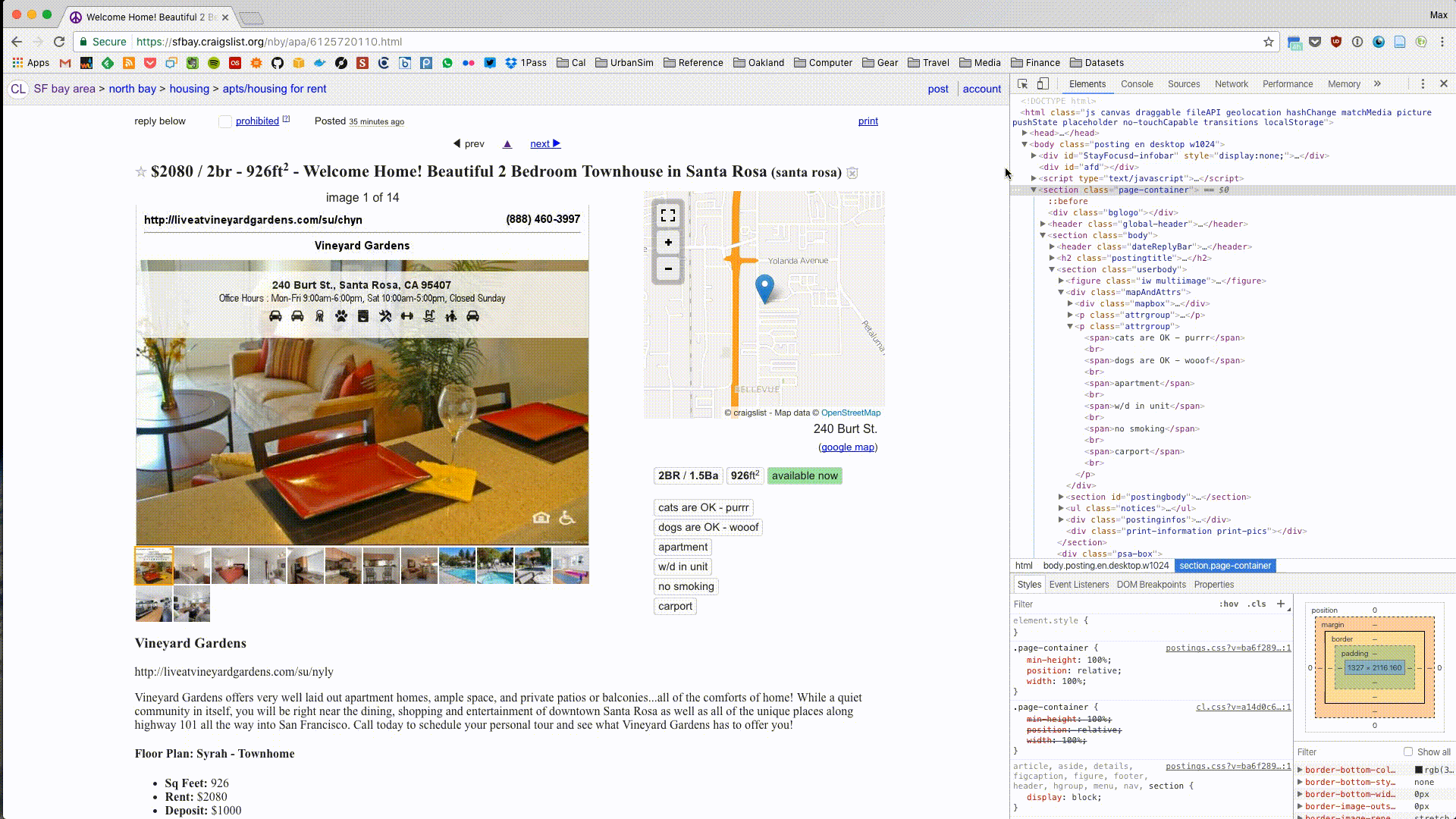Go to next posting link
Screen dimensions: 1456x819
coord(544,144)
